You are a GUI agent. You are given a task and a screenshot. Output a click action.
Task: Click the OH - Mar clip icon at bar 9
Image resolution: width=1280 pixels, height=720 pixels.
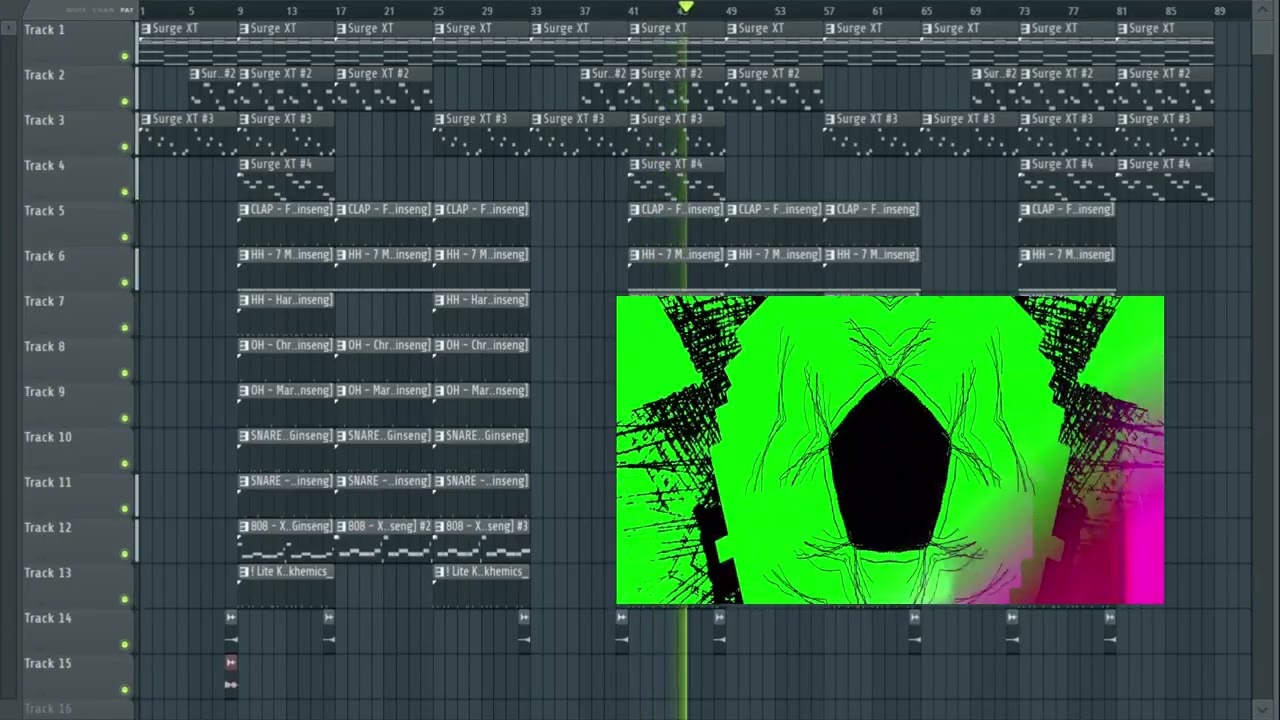[244, 390]
